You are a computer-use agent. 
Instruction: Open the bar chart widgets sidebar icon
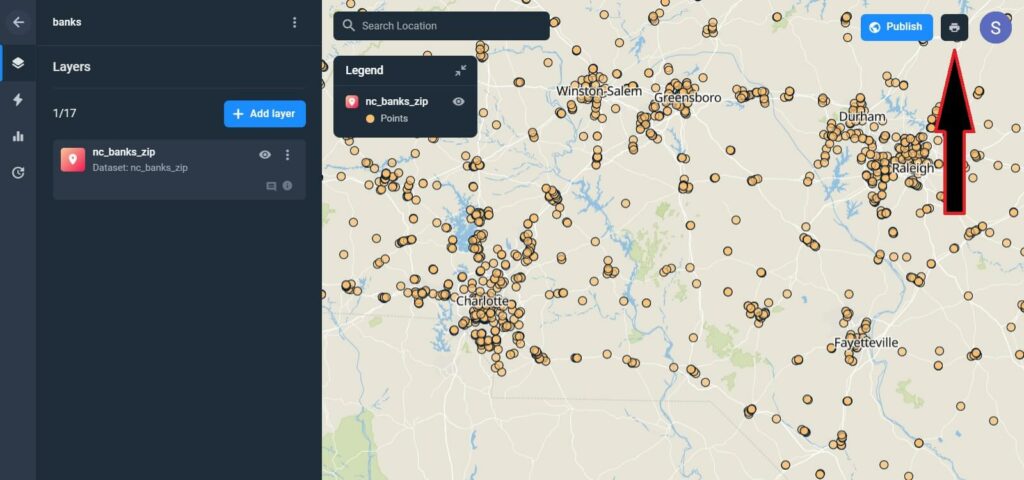click(18, 136)
